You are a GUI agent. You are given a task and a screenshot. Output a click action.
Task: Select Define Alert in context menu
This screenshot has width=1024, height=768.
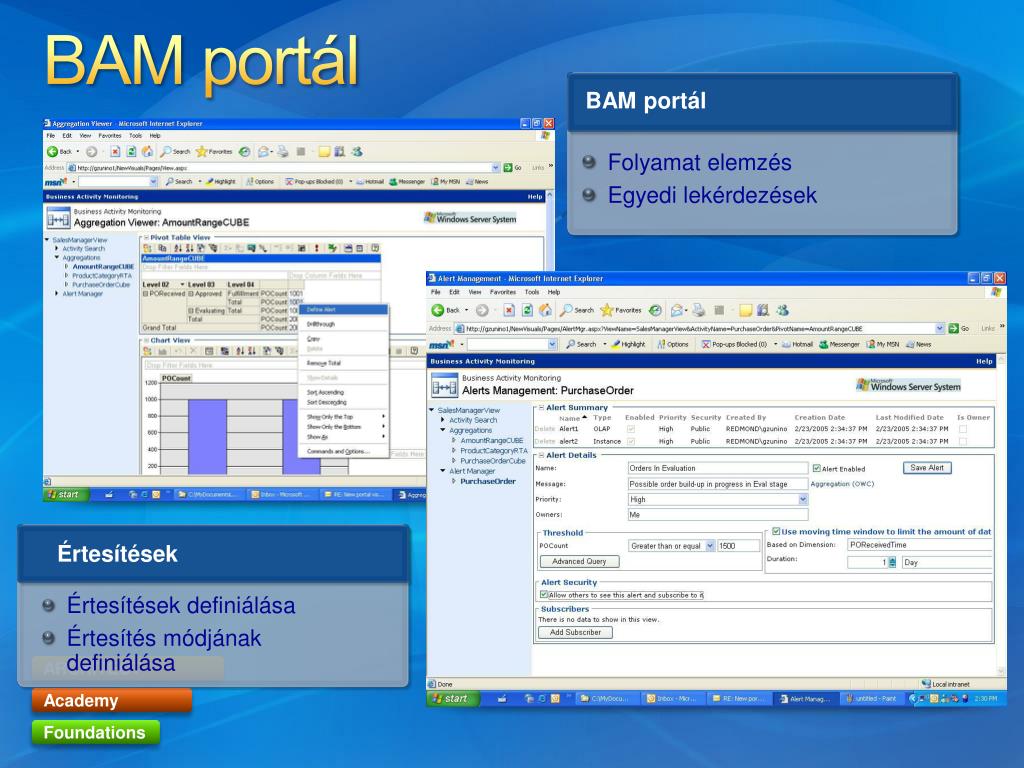(x=344, y=310)
